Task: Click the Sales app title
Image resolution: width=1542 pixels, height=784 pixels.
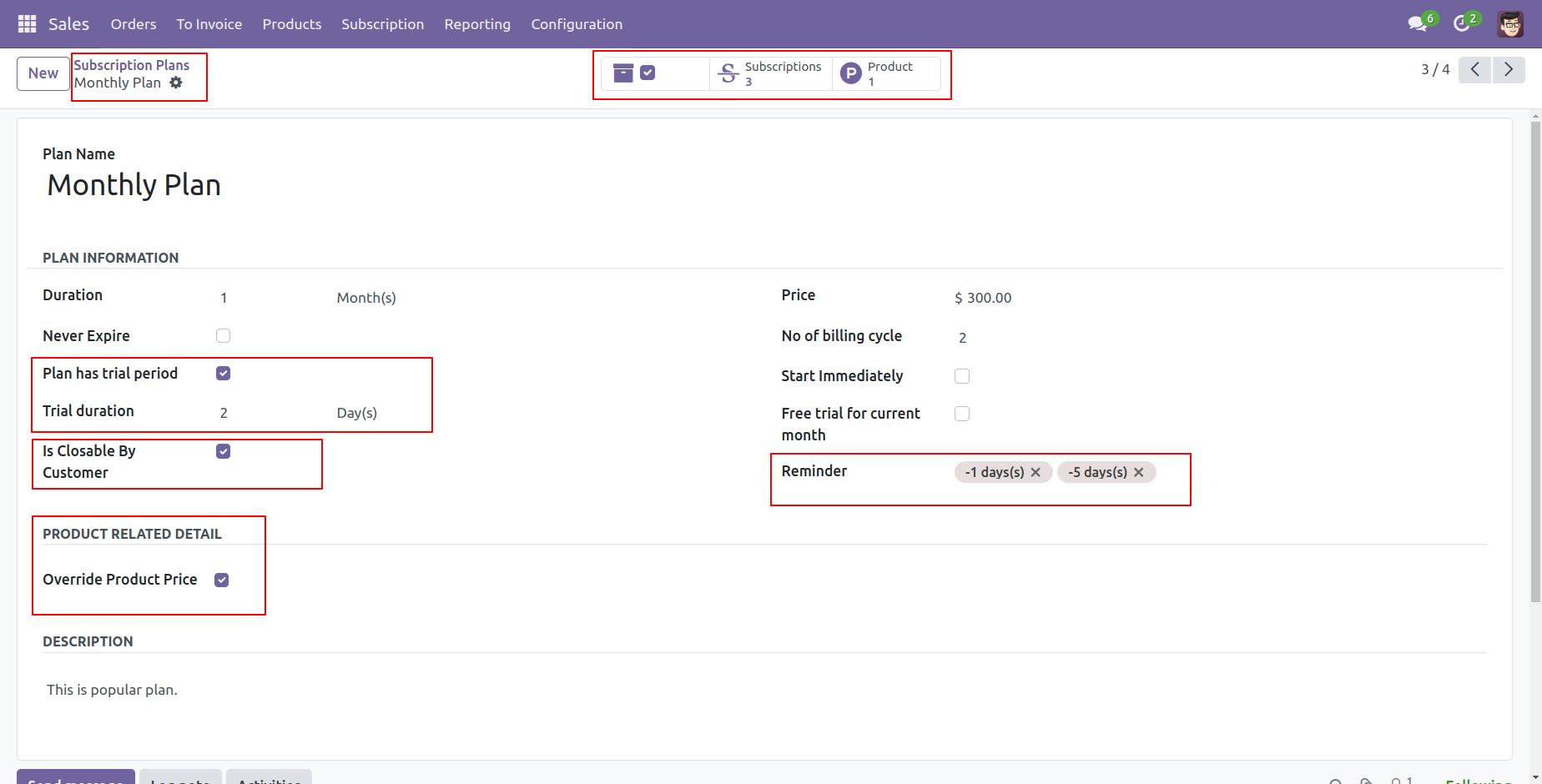Action: click(x=68, y=24)
